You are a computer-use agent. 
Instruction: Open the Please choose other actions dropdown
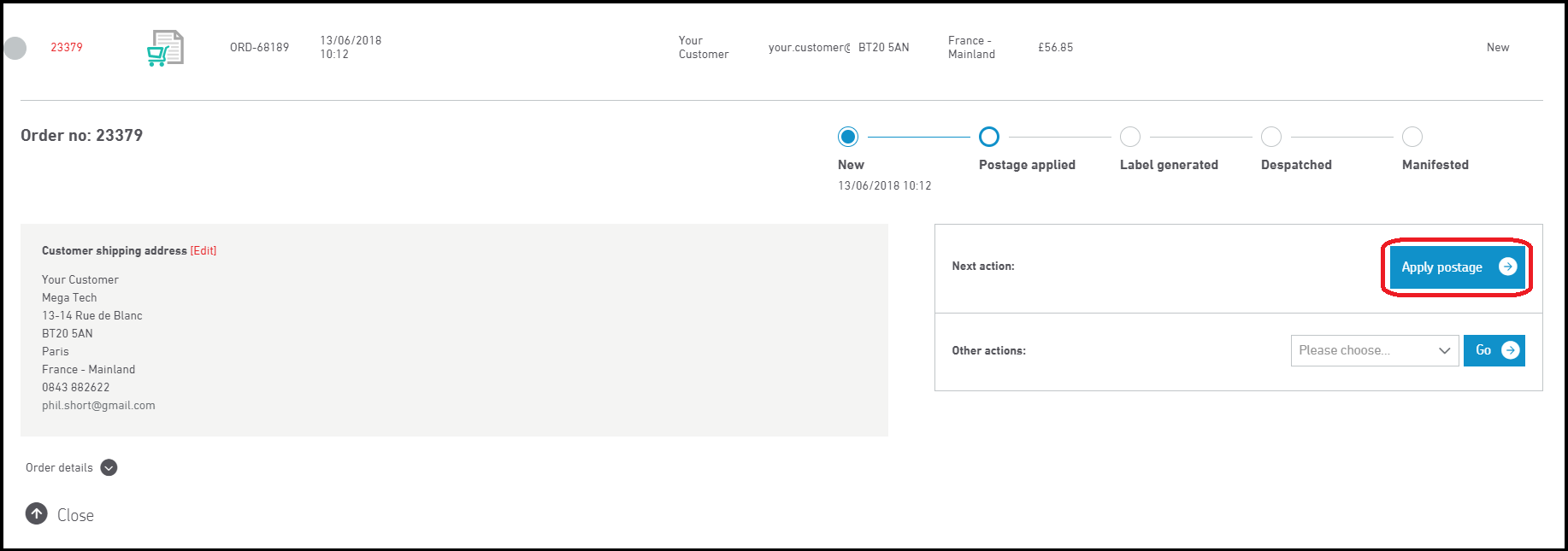pos(1374,350)
